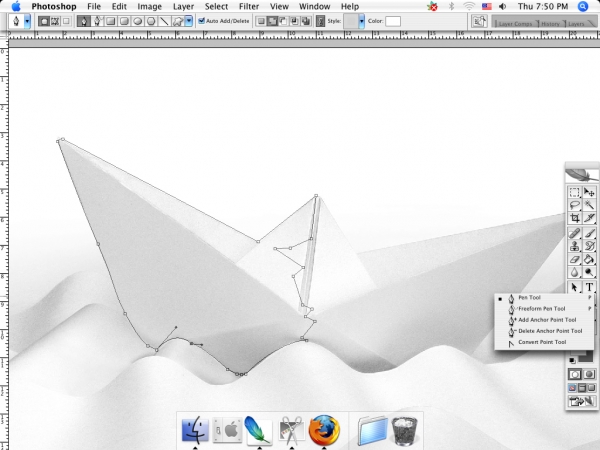Select the Healing Brush tool
The image size is (600, 450).
tap(574, 233)
